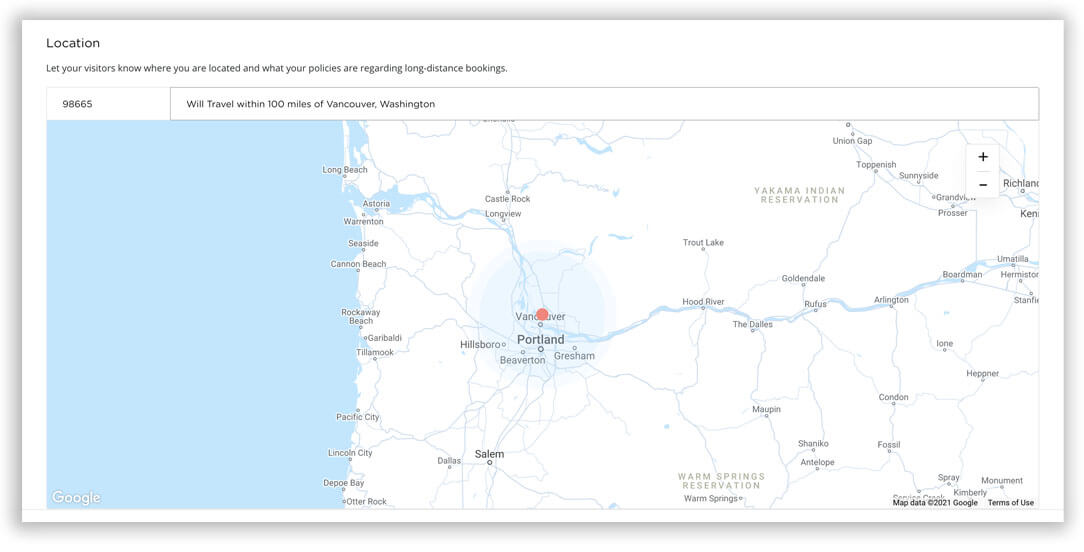Click the Pacific City label

click(x=357, y=417)
